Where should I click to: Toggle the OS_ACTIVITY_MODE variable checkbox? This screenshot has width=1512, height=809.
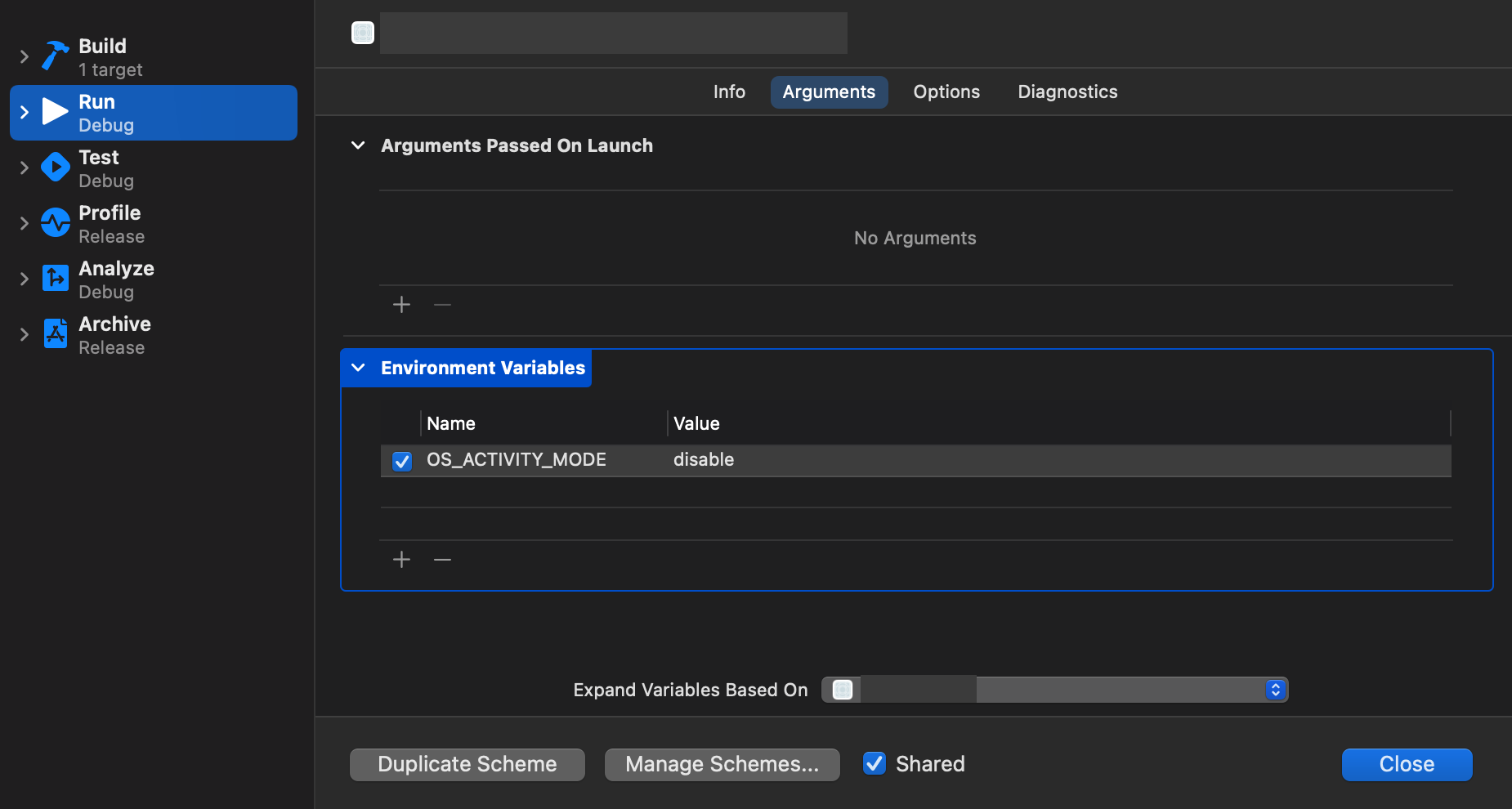(401, 461)
